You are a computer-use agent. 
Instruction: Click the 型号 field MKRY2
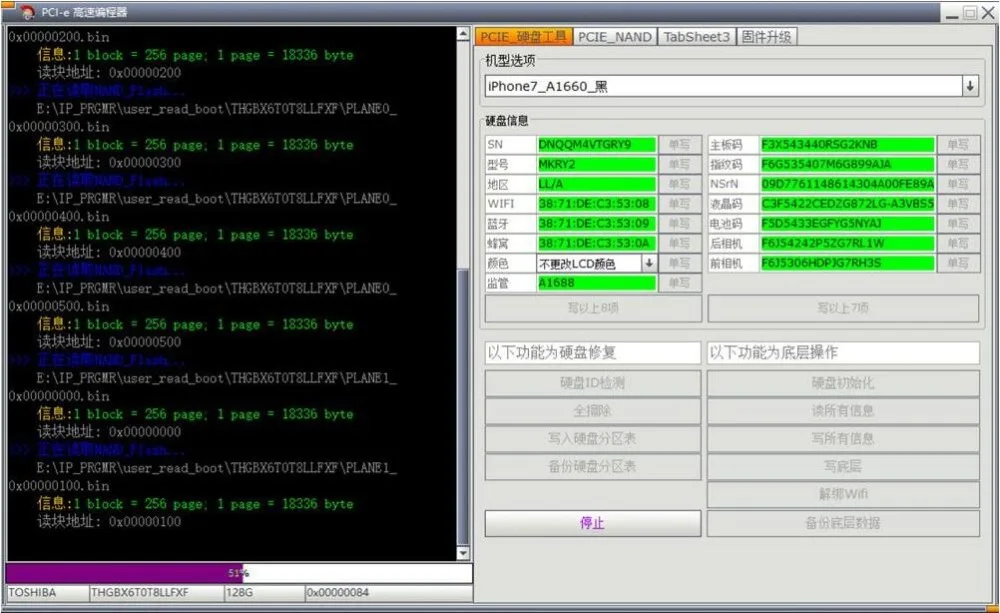pyautogui.click(x=596, y=164)
